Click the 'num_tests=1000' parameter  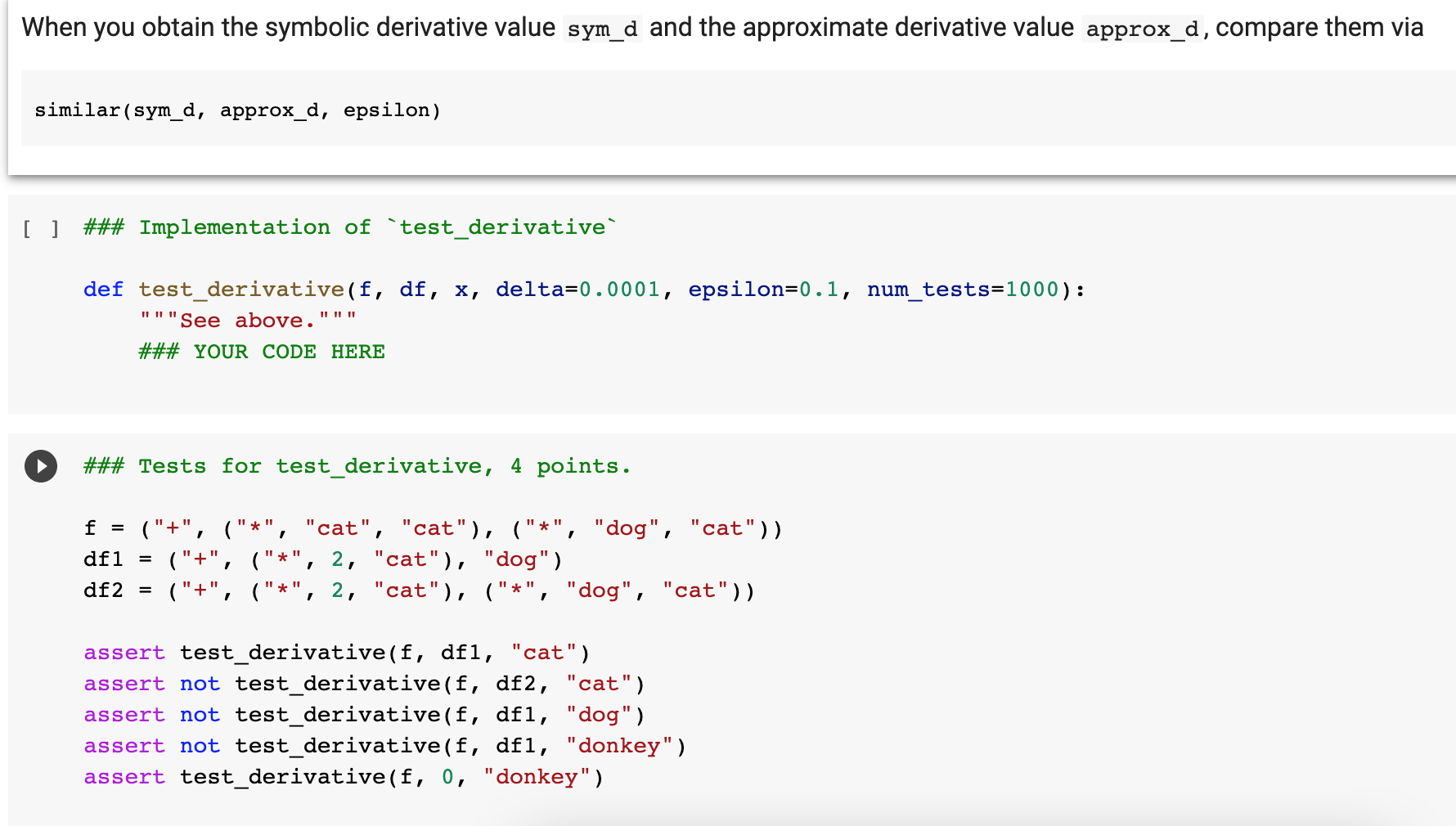[963, 290]
